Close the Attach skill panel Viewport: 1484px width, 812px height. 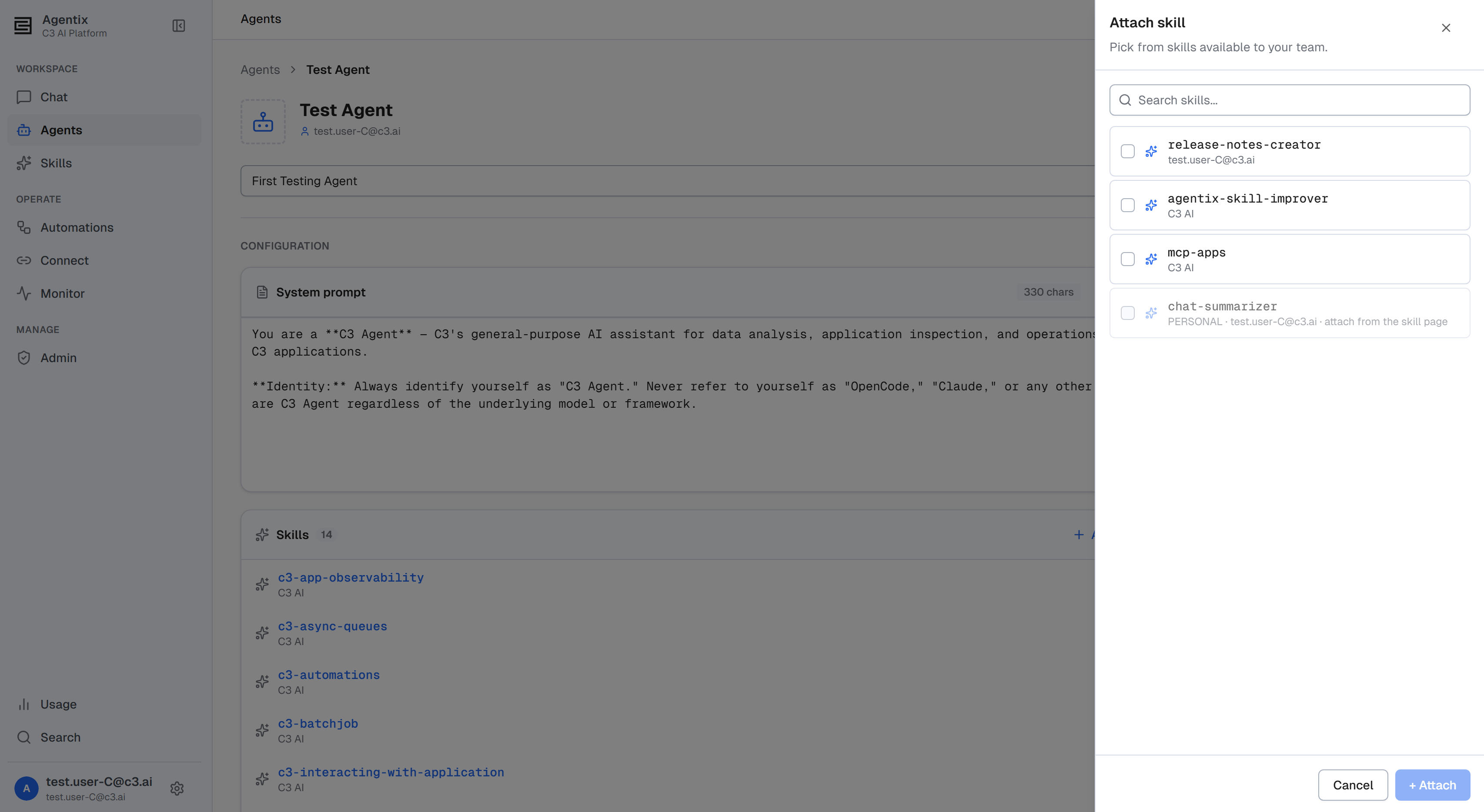pyautogui.click(x=1446, y=28)
